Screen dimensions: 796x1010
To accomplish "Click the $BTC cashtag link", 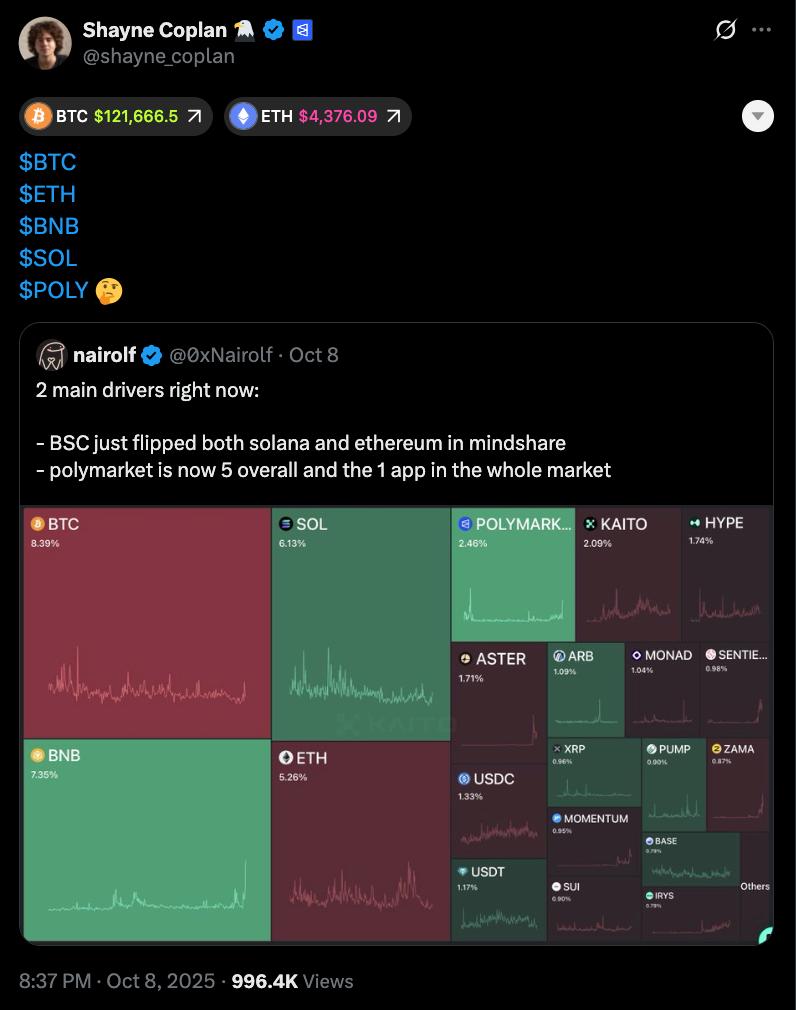I will pyautogui.click(x=48, y=162).
